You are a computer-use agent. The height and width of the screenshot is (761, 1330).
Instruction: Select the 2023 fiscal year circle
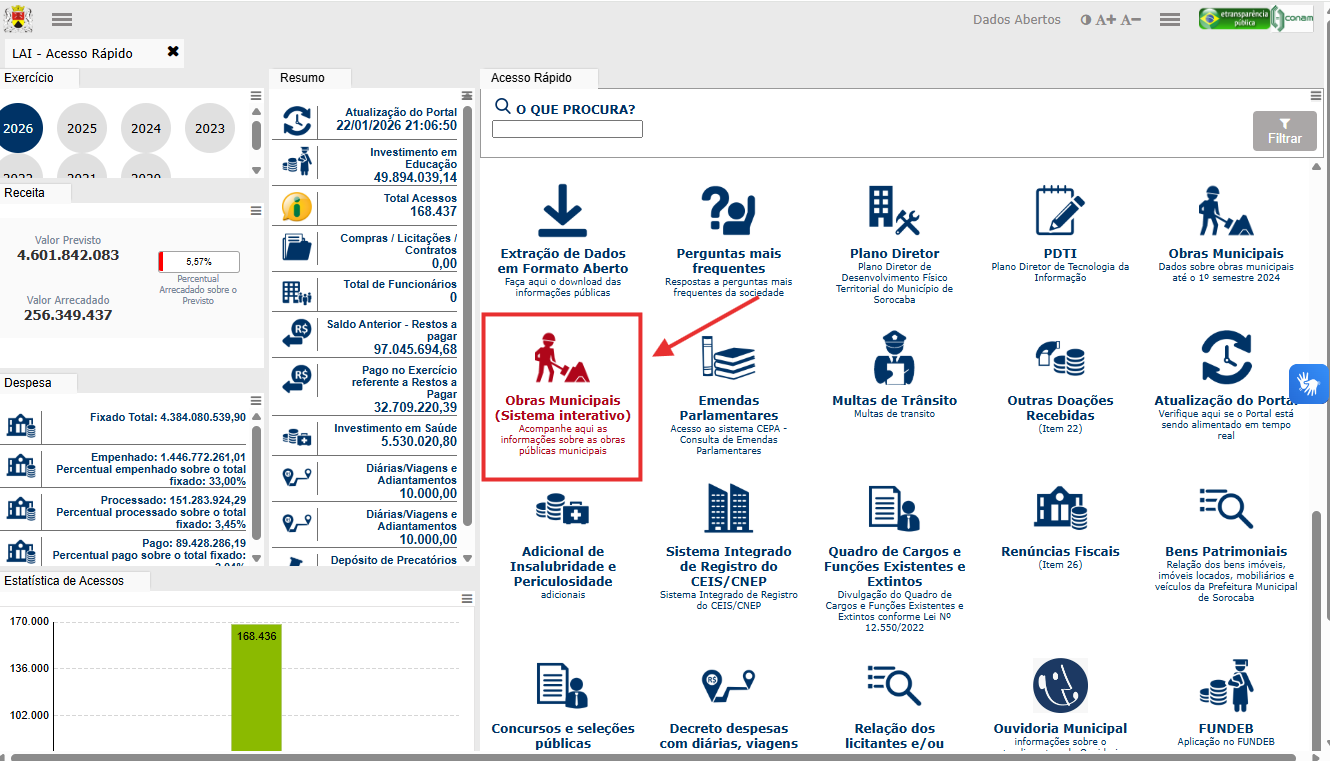pos(210,128)
